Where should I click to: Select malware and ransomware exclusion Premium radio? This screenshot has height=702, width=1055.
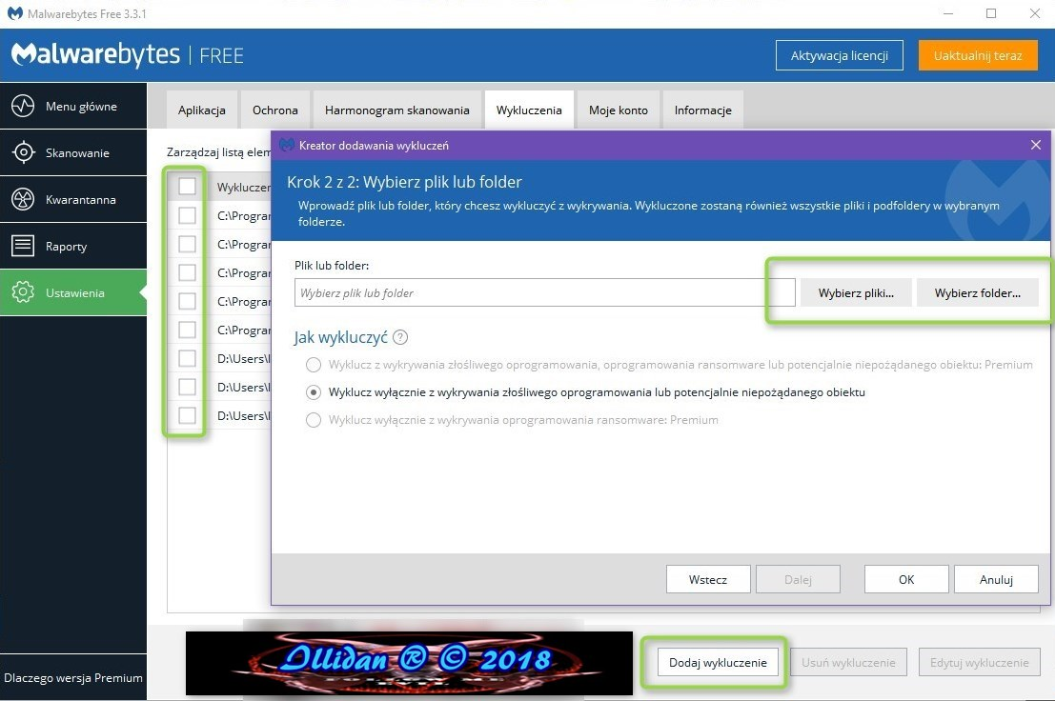313,365
